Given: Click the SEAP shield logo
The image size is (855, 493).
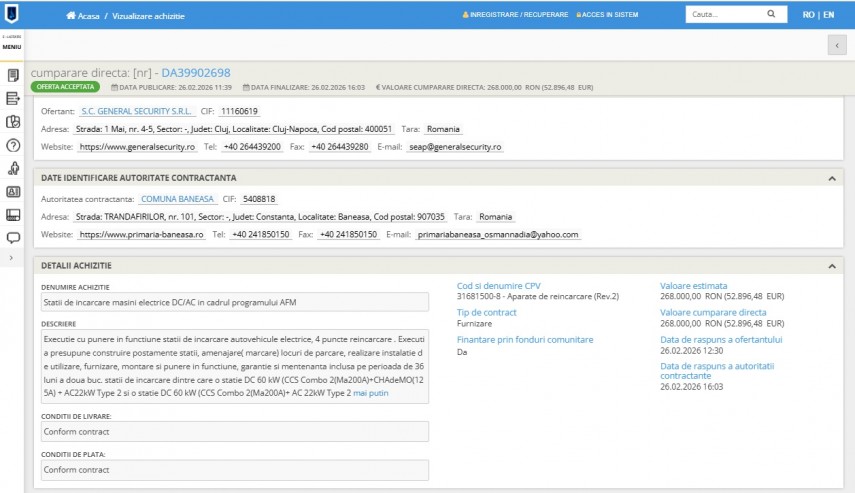Looking at the screenshot, I should point(12,15).
